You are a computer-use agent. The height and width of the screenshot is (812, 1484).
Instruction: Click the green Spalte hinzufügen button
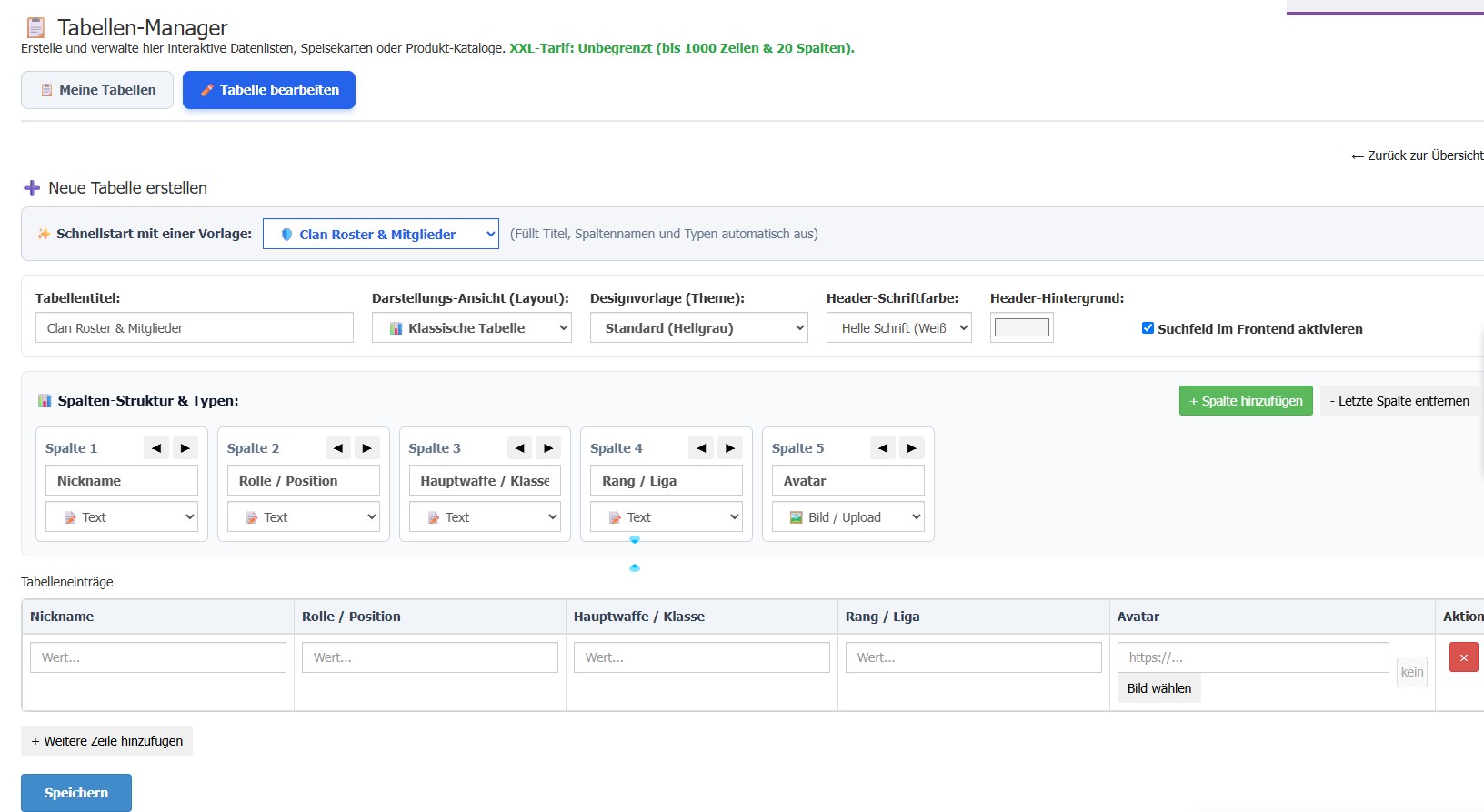click(x=1246, y=401)
